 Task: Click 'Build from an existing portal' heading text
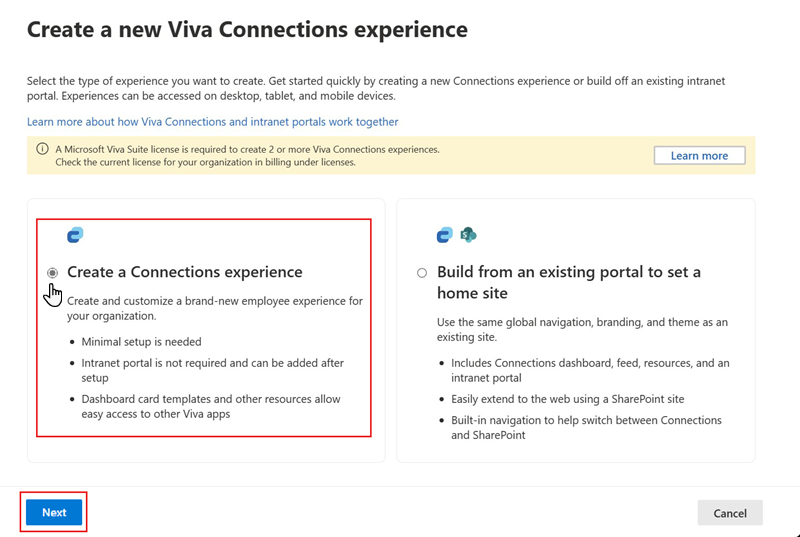[x=569, y=282]
